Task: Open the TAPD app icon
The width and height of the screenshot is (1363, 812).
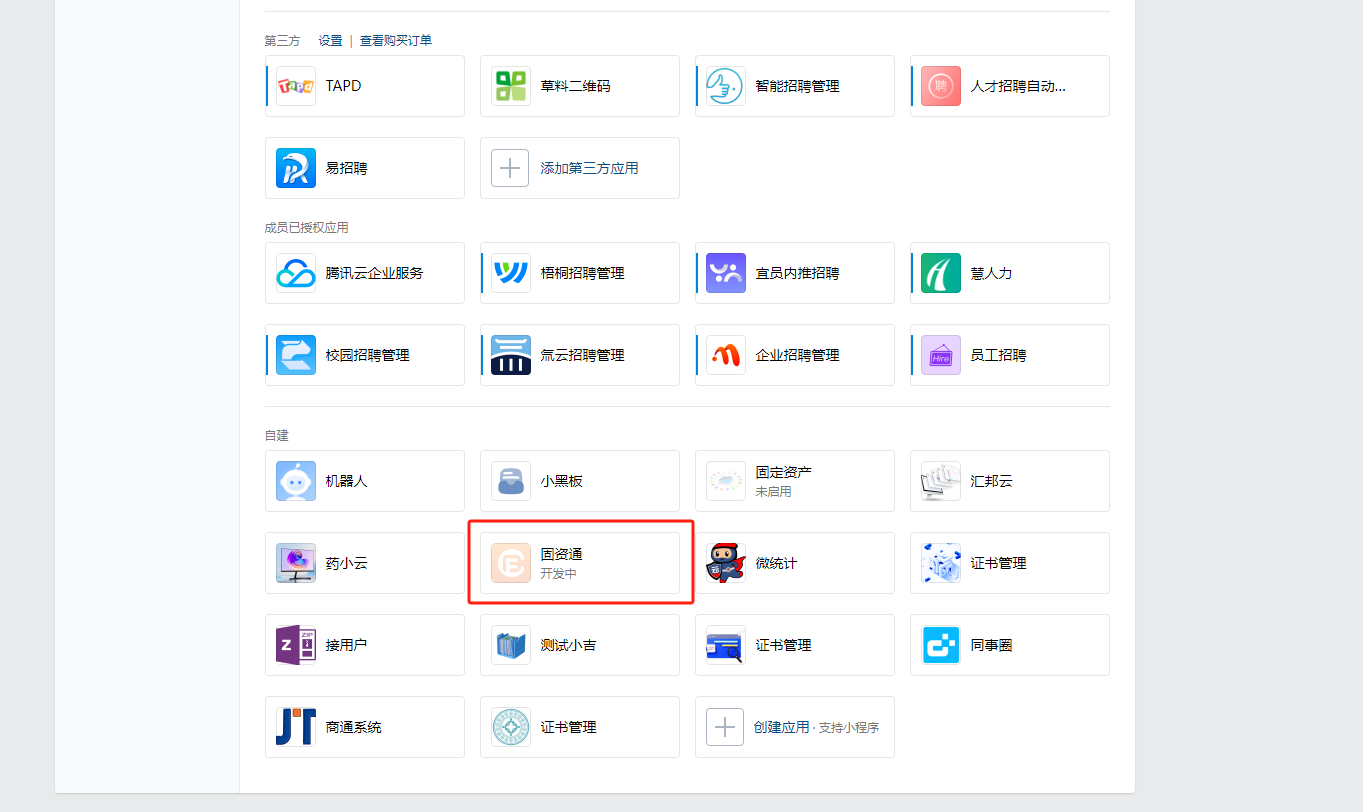Action: [296, 86]
